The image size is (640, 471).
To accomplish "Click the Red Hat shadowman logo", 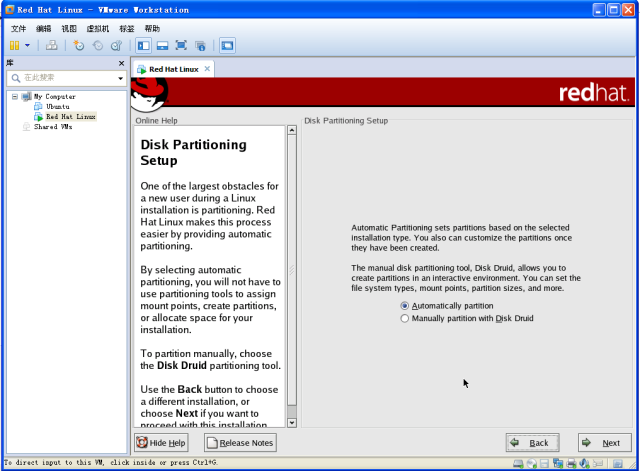I will 149,95.
